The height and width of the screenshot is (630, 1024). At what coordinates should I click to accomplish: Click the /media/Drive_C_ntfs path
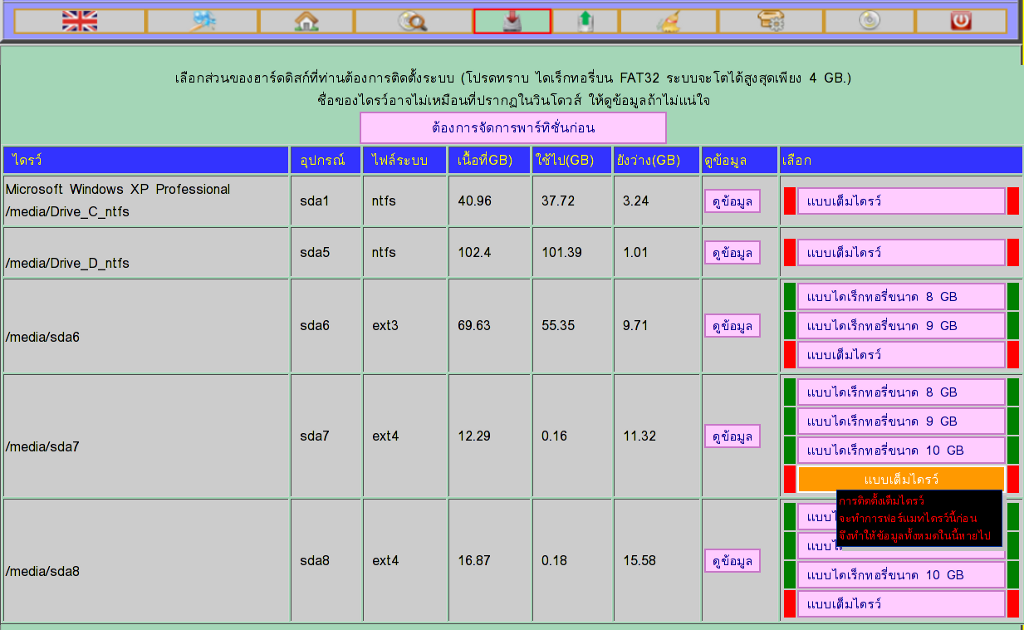pyautogui.click(x=67, y=212)
